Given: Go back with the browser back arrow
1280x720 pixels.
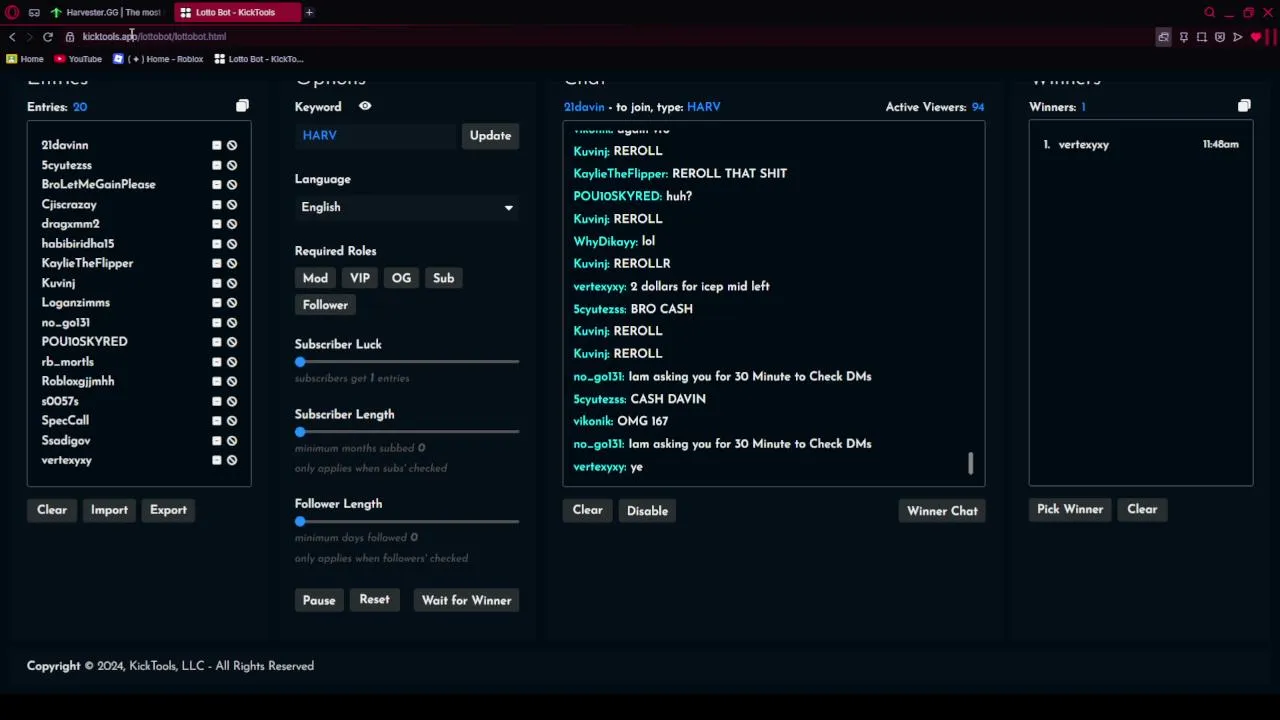Looking at the screenshot, I should pyautogui.click(x=12, y=37).
